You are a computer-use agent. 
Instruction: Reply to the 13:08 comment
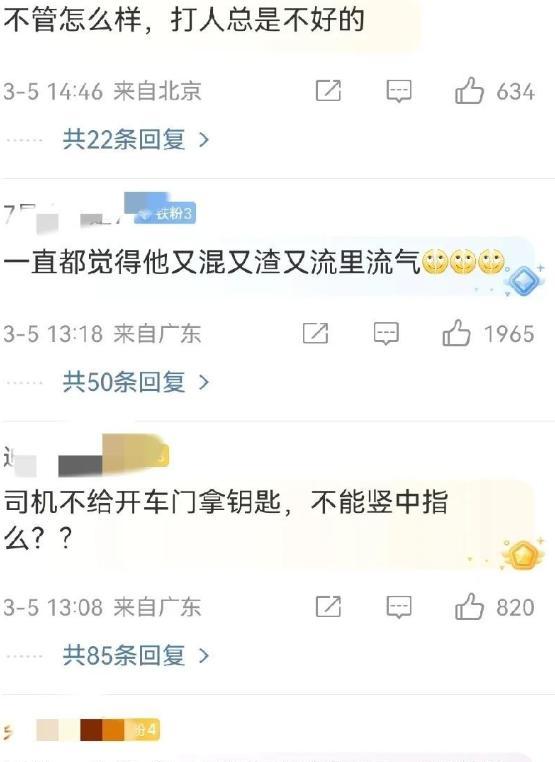pyautogui.click(x=399, y=607)
